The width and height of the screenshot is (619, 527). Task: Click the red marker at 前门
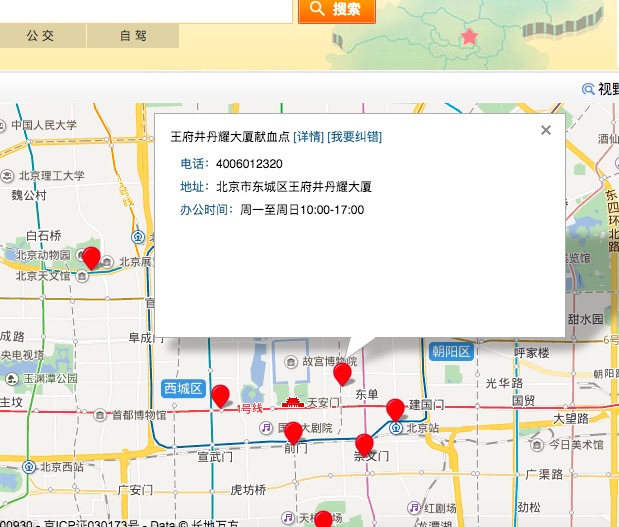(293, 432)
